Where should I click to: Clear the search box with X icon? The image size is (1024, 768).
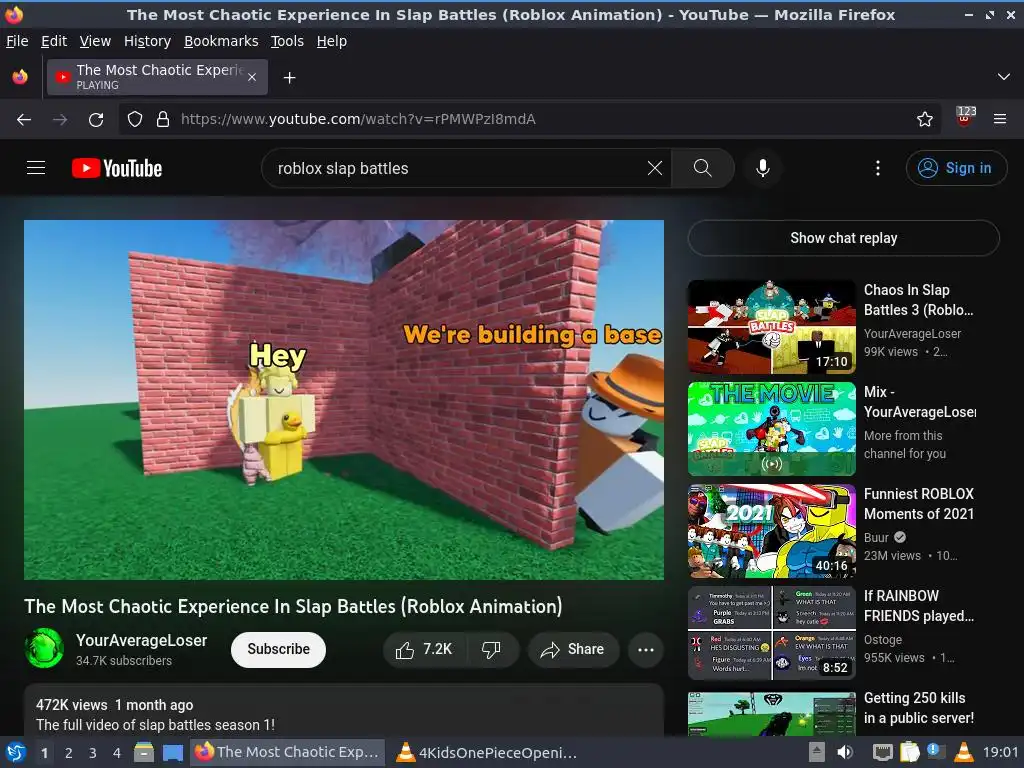(x=654, y=168)
